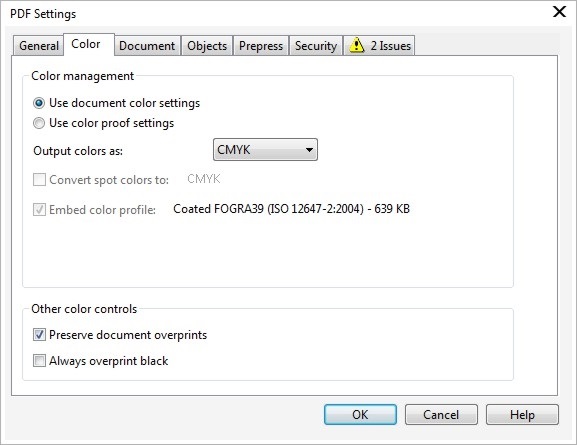Switch to the General tab
Image resolution: width=577 pixels, height=445 pixels.
[39, 46]
